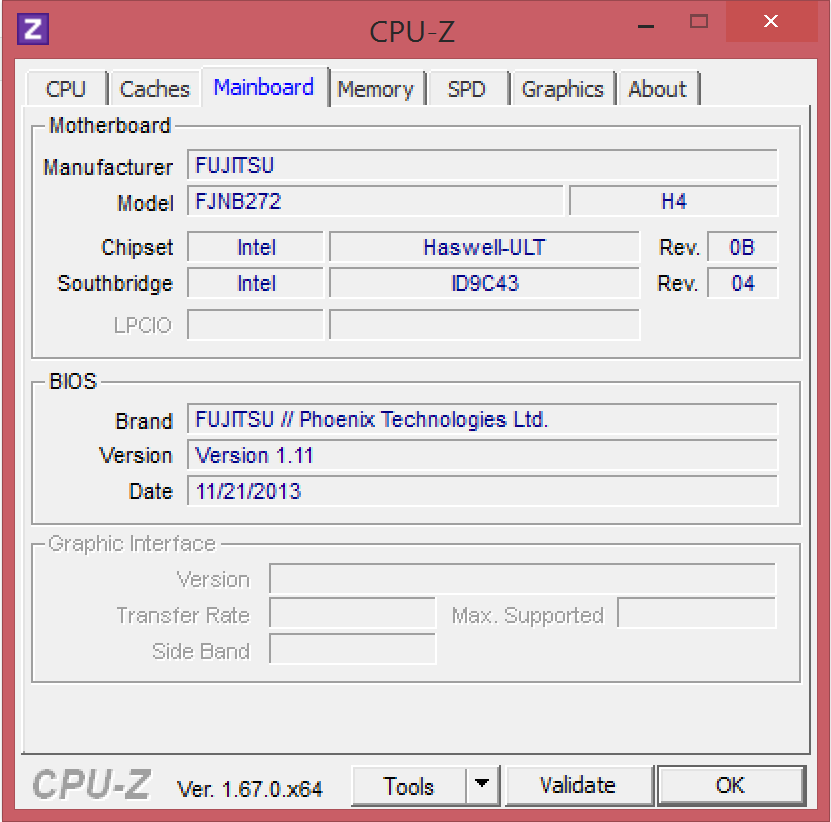Click the model revision field H4

point(674,201)
